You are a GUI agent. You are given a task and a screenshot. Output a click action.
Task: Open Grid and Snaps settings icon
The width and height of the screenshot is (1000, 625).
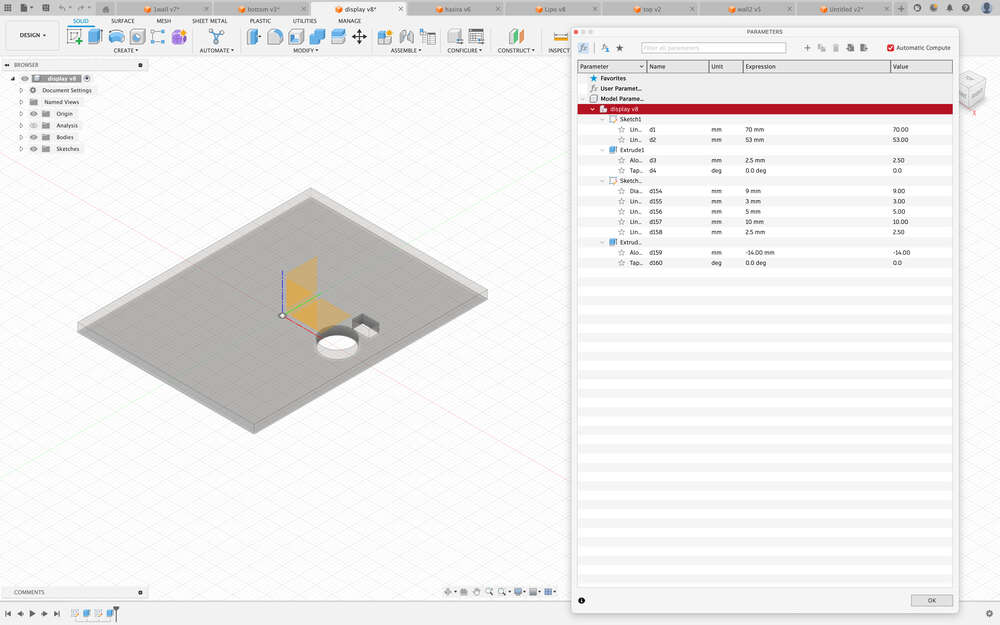pyautogui.click(x=548, y=592)
